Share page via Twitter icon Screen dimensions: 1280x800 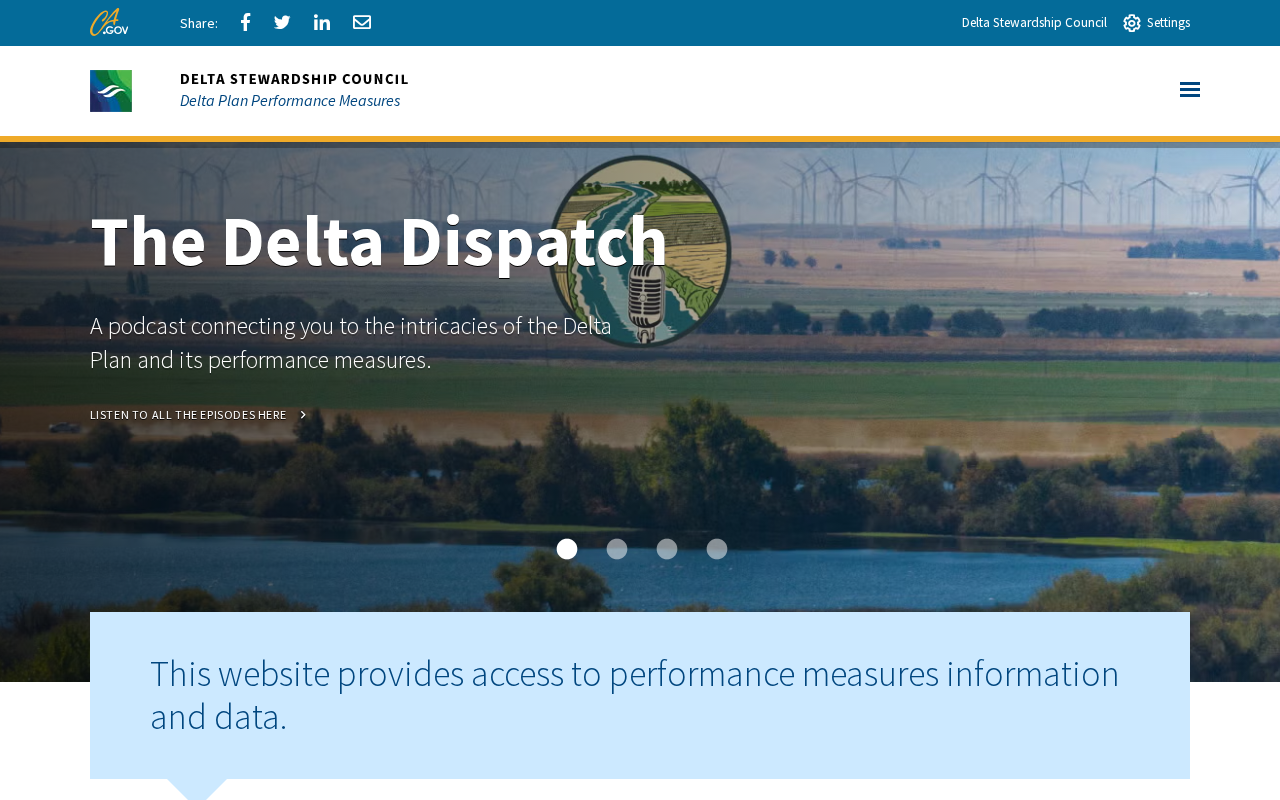pyautogui.click(x=282, y=22)
